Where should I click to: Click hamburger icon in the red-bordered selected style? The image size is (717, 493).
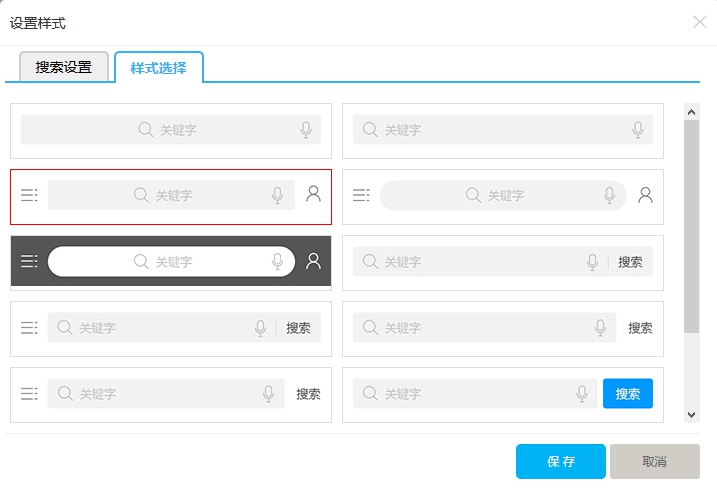(29, 195)
